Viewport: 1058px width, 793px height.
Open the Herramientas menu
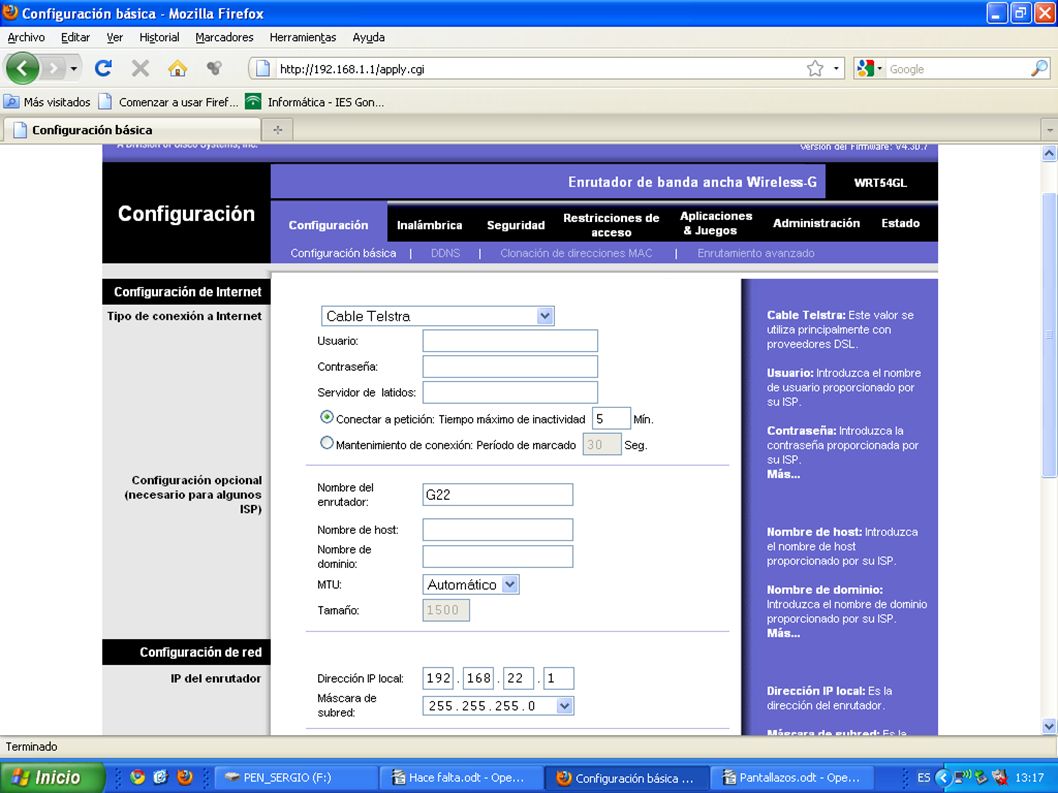click(302, 37)
